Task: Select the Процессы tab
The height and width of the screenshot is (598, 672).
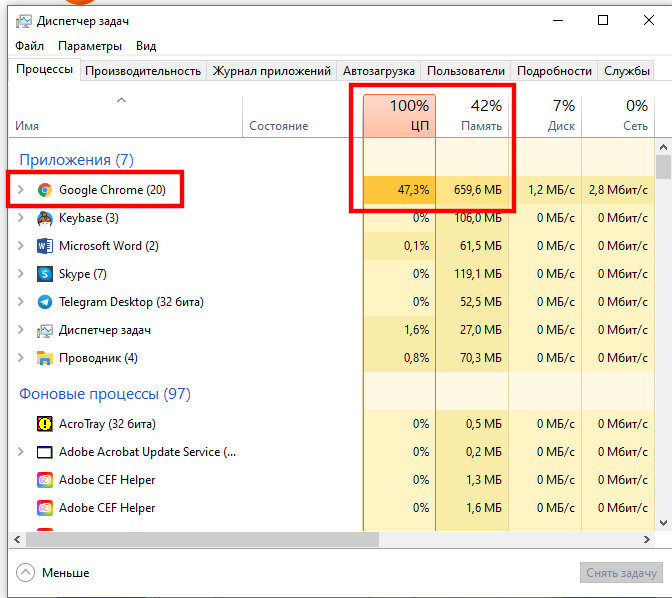Action: click(45, 69)
